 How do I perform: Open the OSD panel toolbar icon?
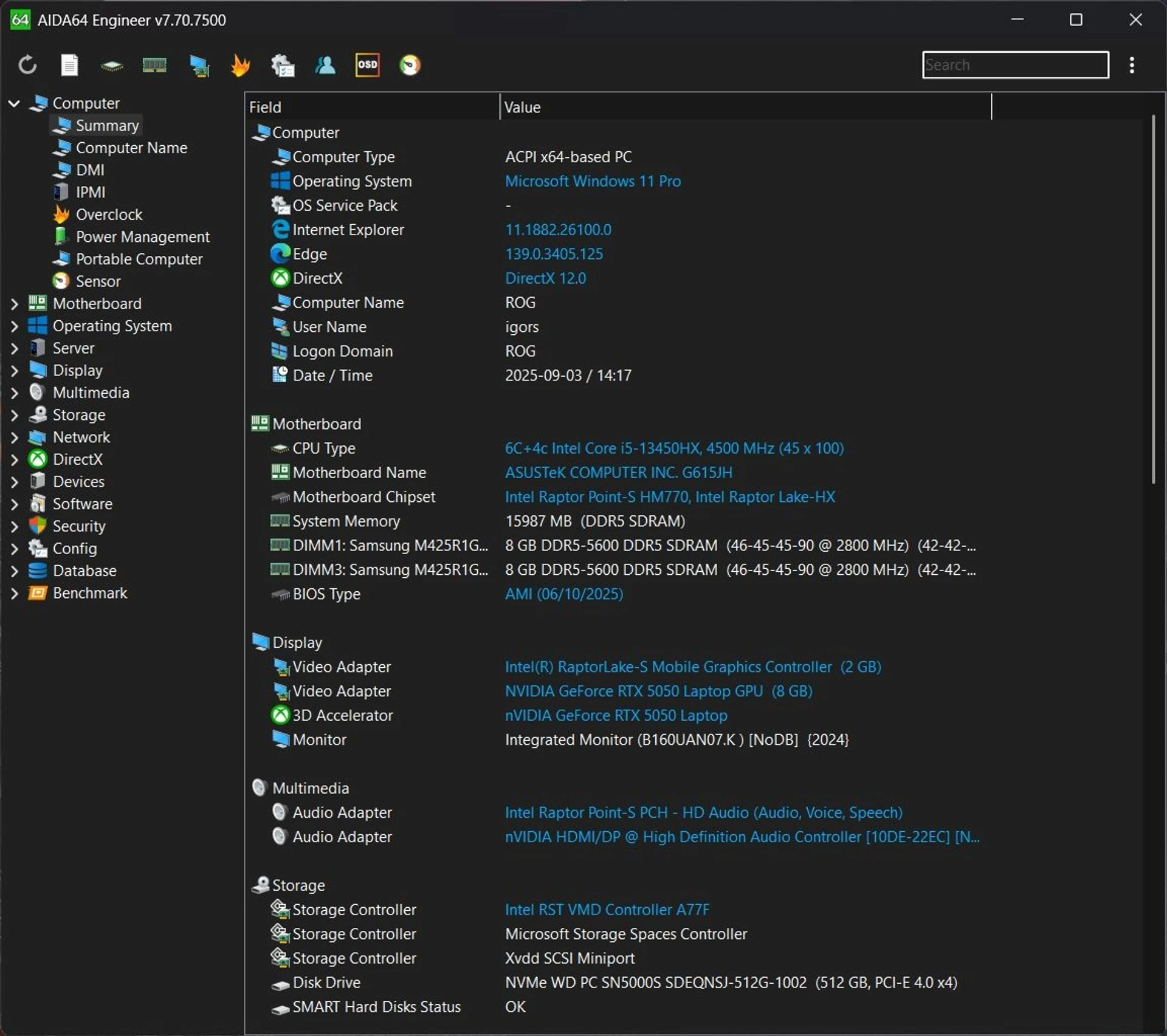pos(367,65)
